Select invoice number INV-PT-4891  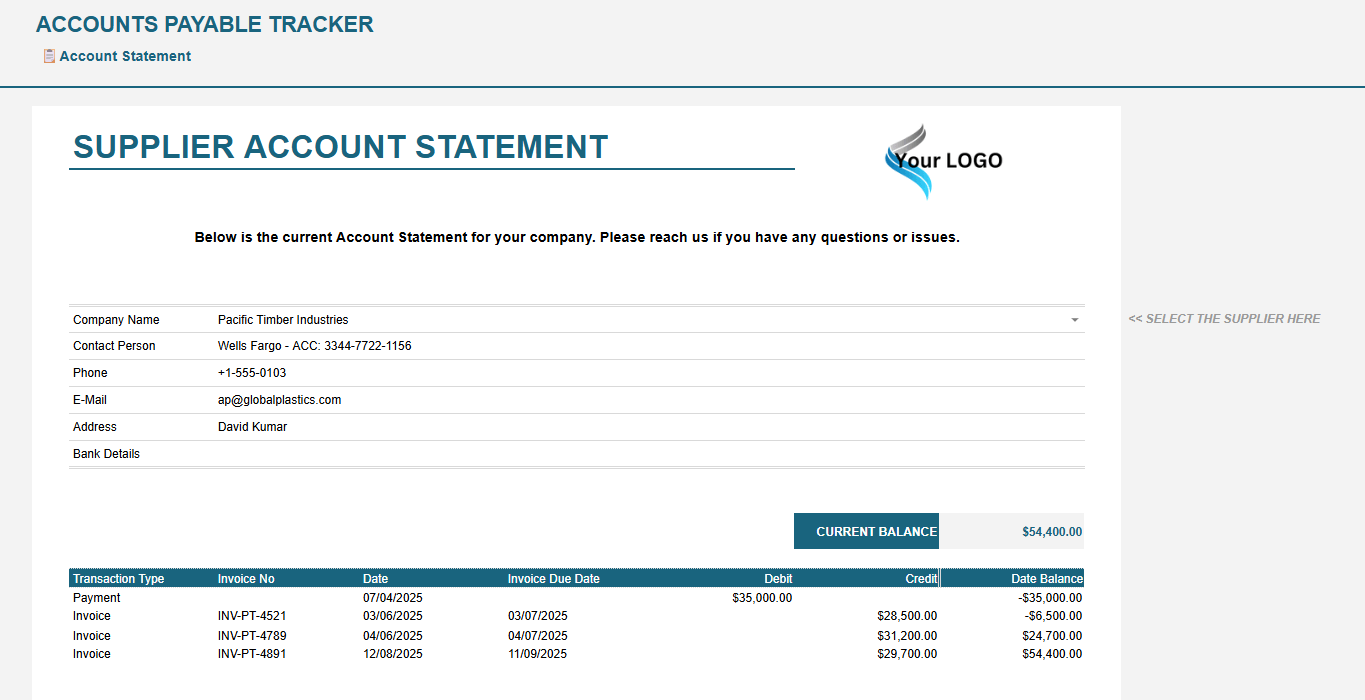tap(252, 654)
